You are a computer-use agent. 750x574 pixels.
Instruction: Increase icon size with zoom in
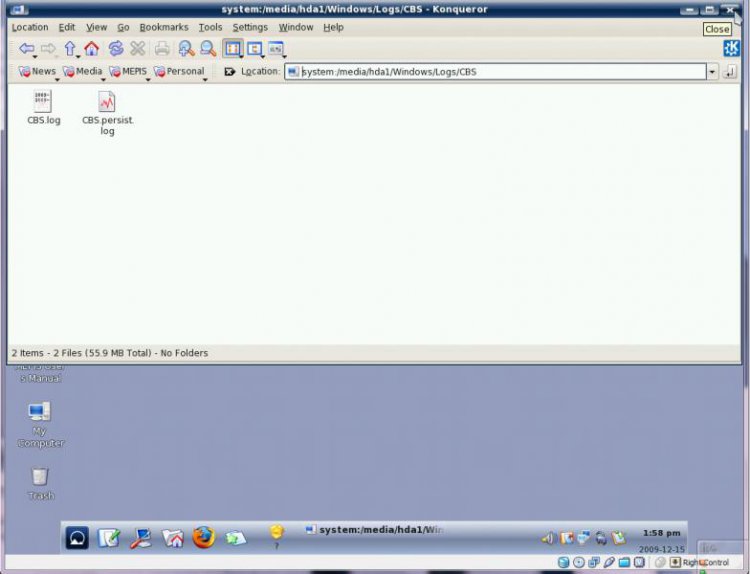click(186, 48)
